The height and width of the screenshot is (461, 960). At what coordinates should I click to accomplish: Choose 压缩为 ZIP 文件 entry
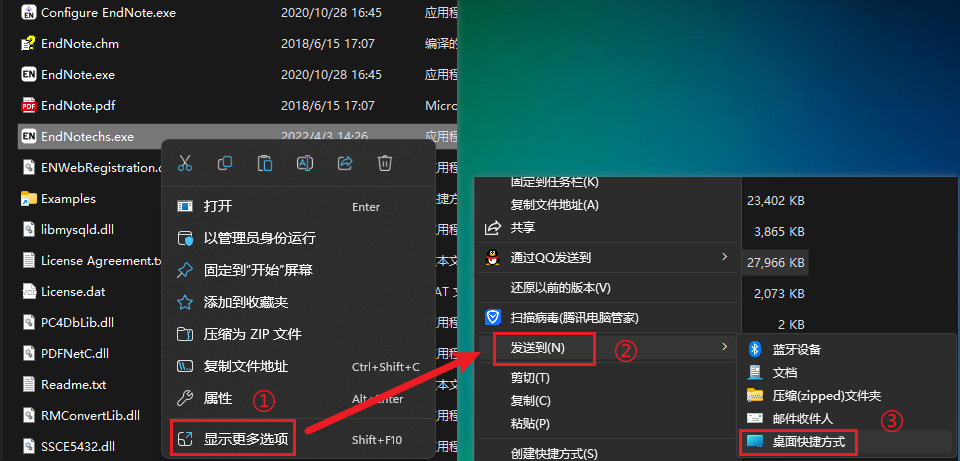click(x=298, y=334)
